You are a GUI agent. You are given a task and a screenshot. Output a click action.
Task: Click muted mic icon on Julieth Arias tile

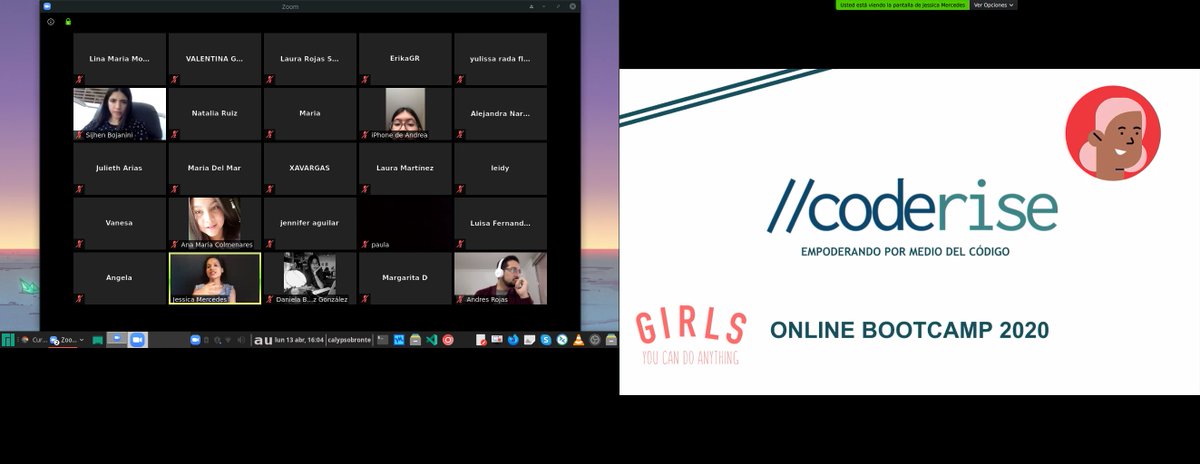pyautogui.click(x=79, y=188)
